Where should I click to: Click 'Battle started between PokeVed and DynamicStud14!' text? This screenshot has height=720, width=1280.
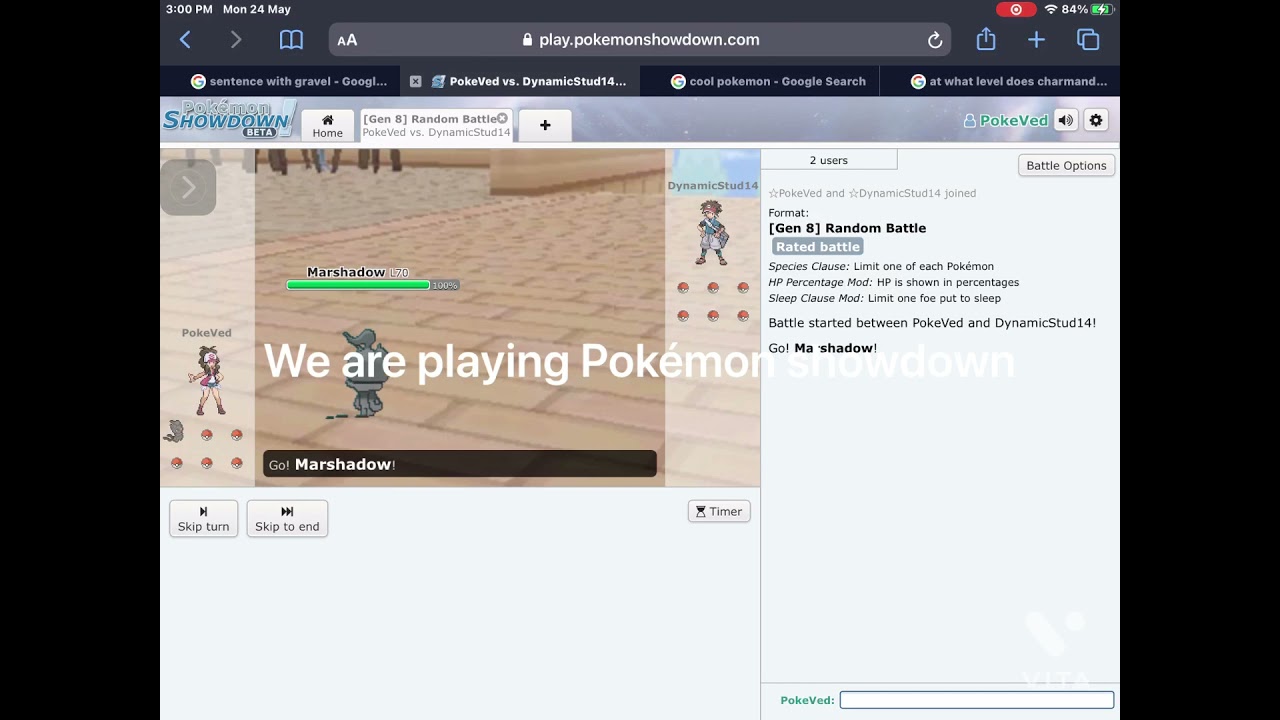(x=932, y=323)
